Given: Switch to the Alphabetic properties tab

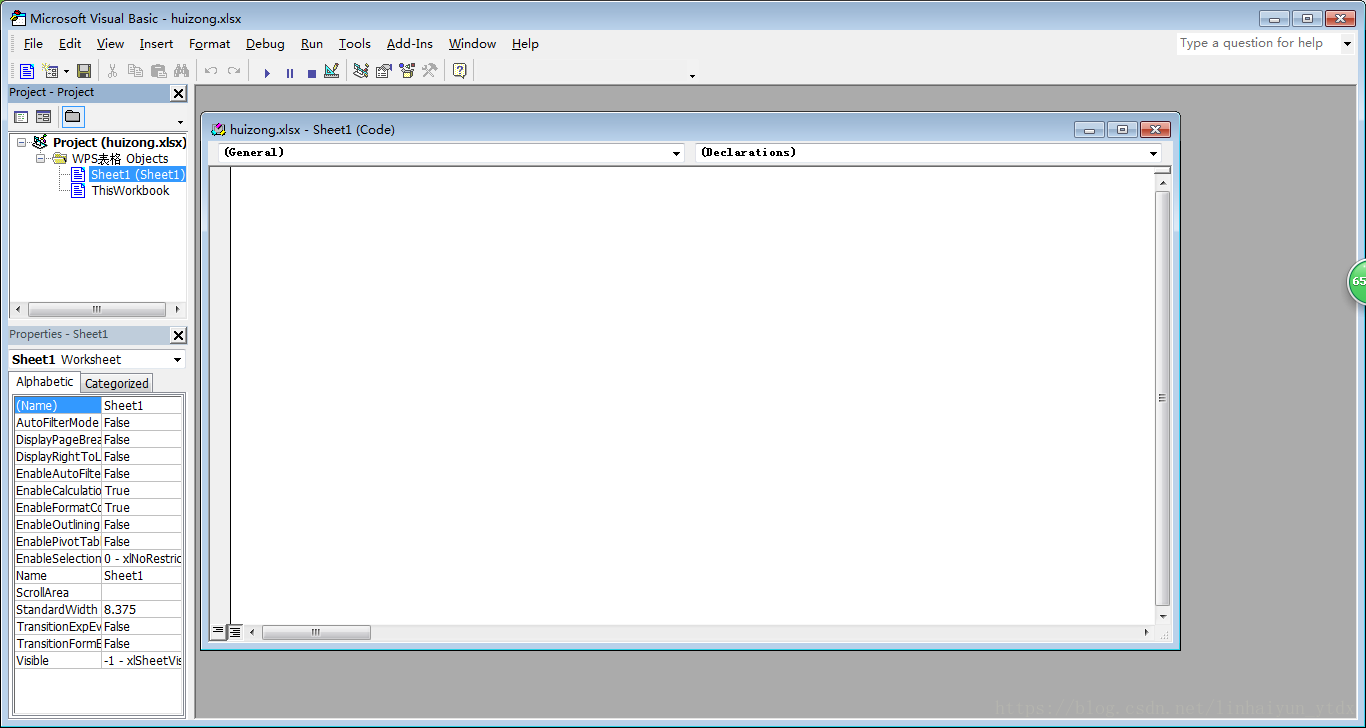Looking at the screenshot, I should point(45,382).
